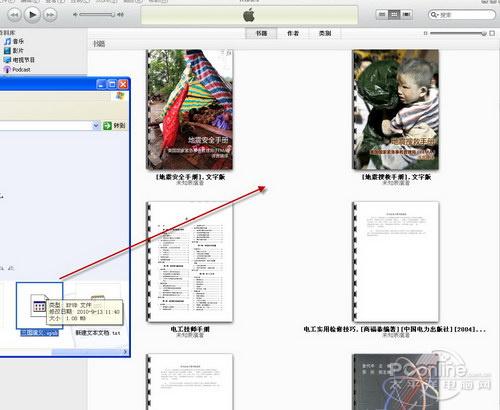Select the 作者 tab
Screen dimensions: 500x410
[293, 33]
